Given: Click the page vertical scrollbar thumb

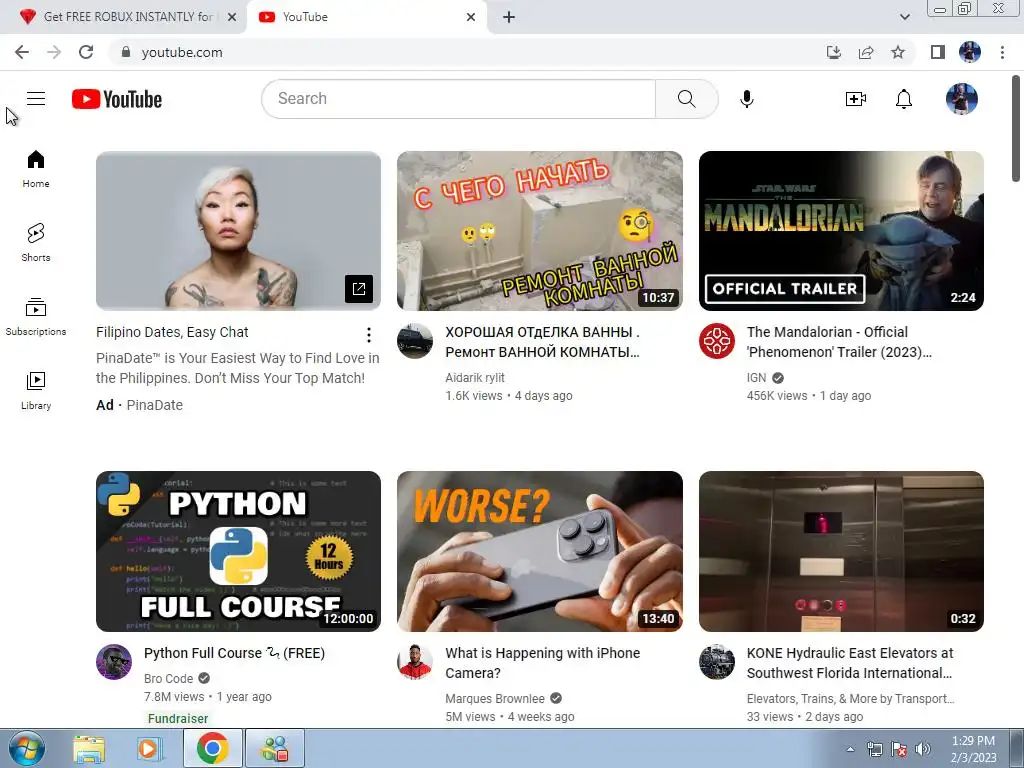Looking at the screenshot, I should [x=1016, y=129].
